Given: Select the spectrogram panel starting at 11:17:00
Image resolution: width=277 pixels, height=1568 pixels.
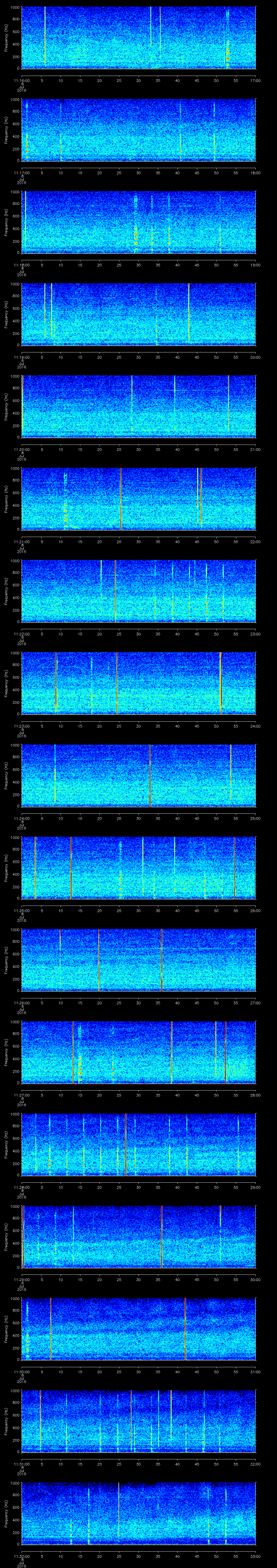Looking at the screenshot, I should coord(139,130).
